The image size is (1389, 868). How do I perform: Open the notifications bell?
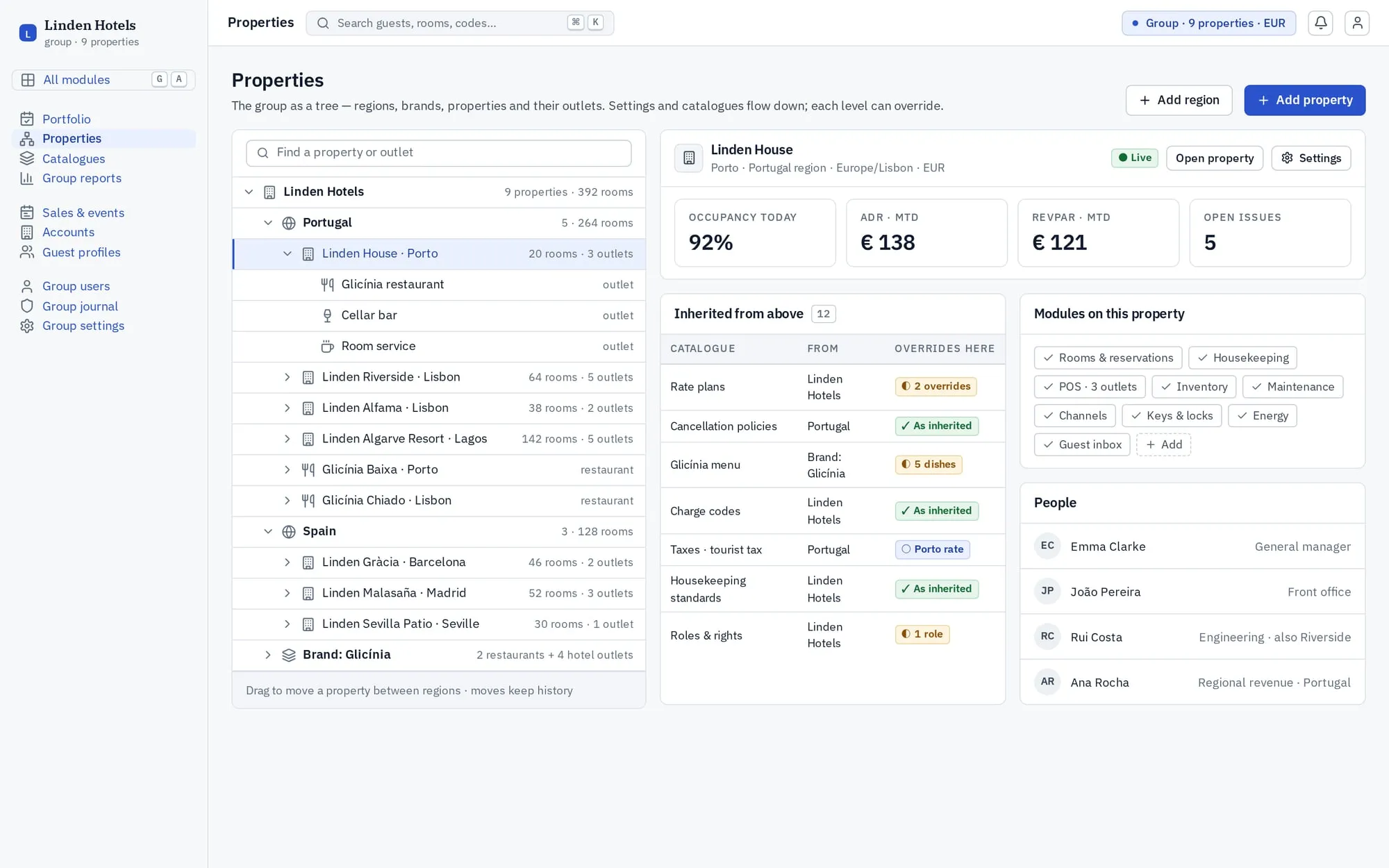(1320, 23)
